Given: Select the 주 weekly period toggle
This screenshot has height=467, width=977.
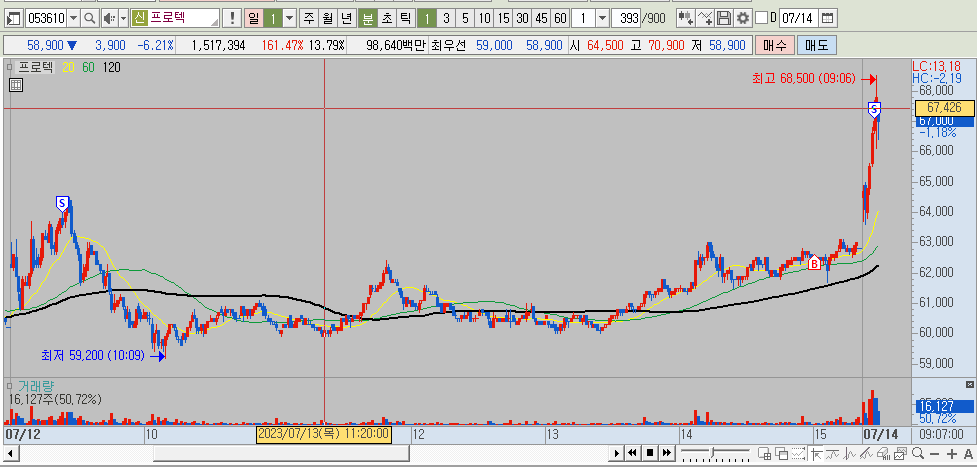Looking at the screenshot, I should [309, 18].
